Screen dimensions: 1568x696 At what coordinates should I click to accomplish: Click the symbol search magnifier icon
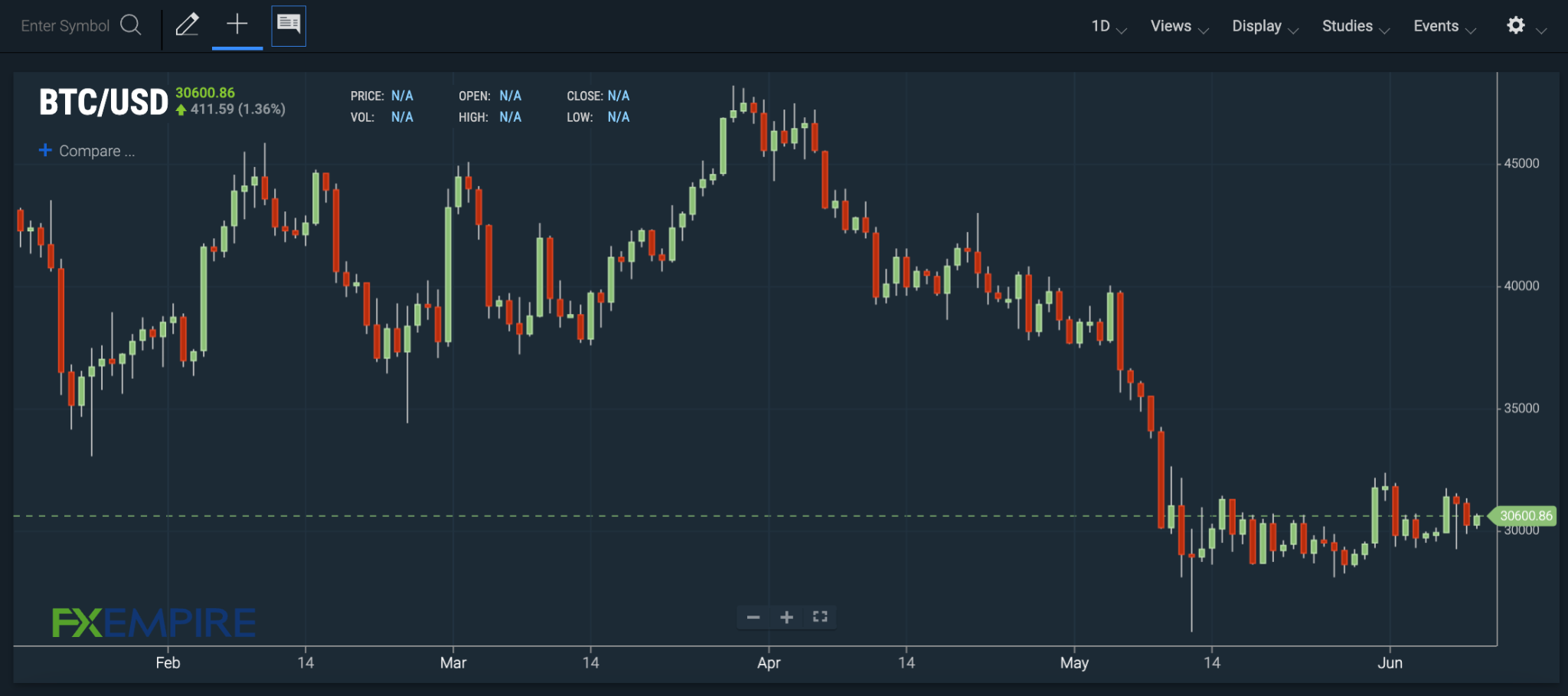point(132,25)
